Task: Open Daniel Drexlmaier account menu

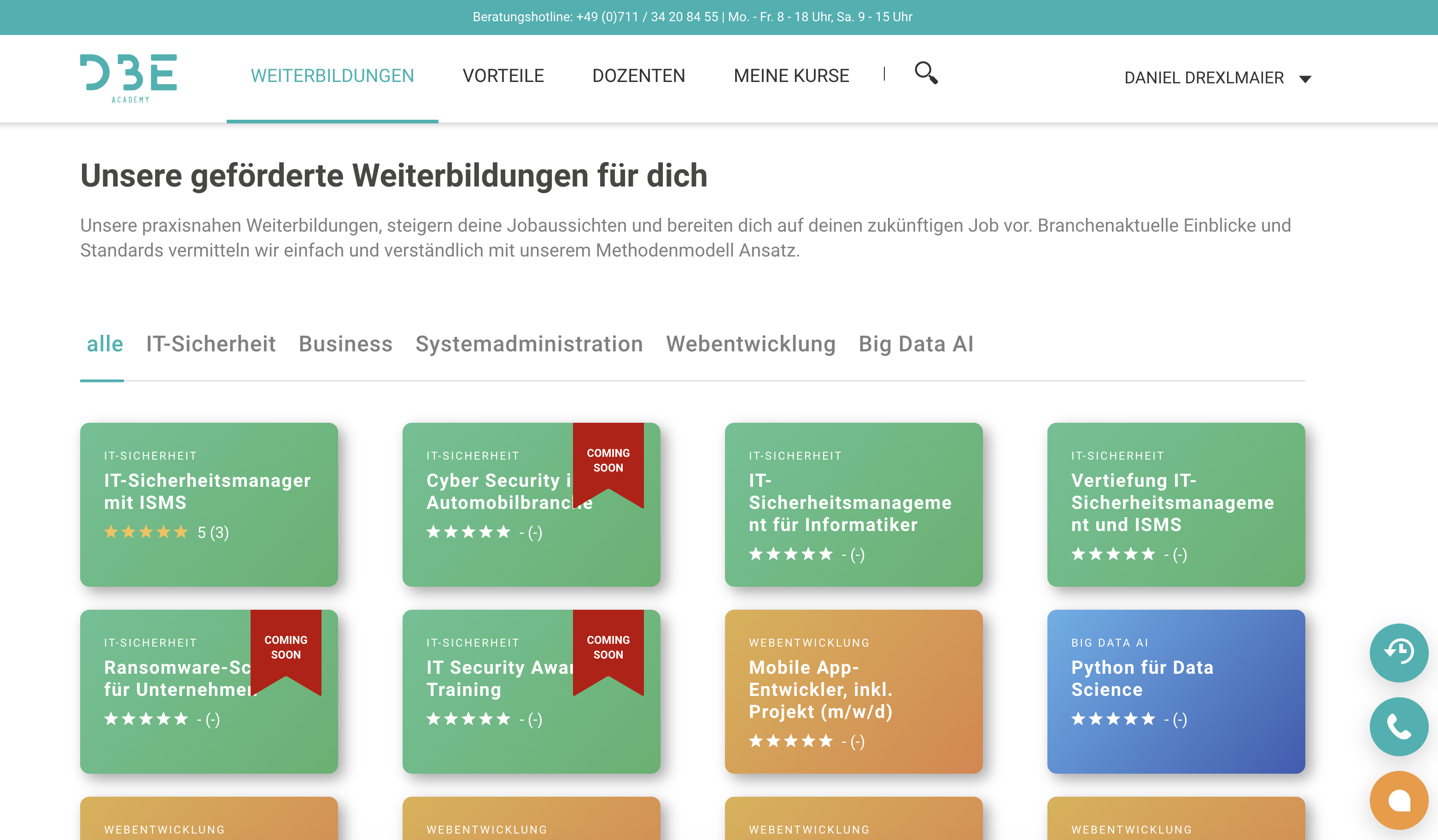Action: [x=1204, y=78]
